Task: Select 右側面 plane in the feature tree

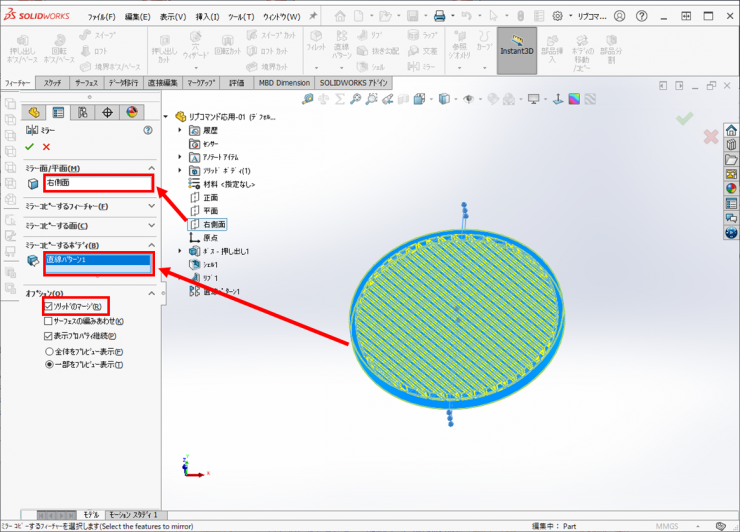Action: point(215,225)
